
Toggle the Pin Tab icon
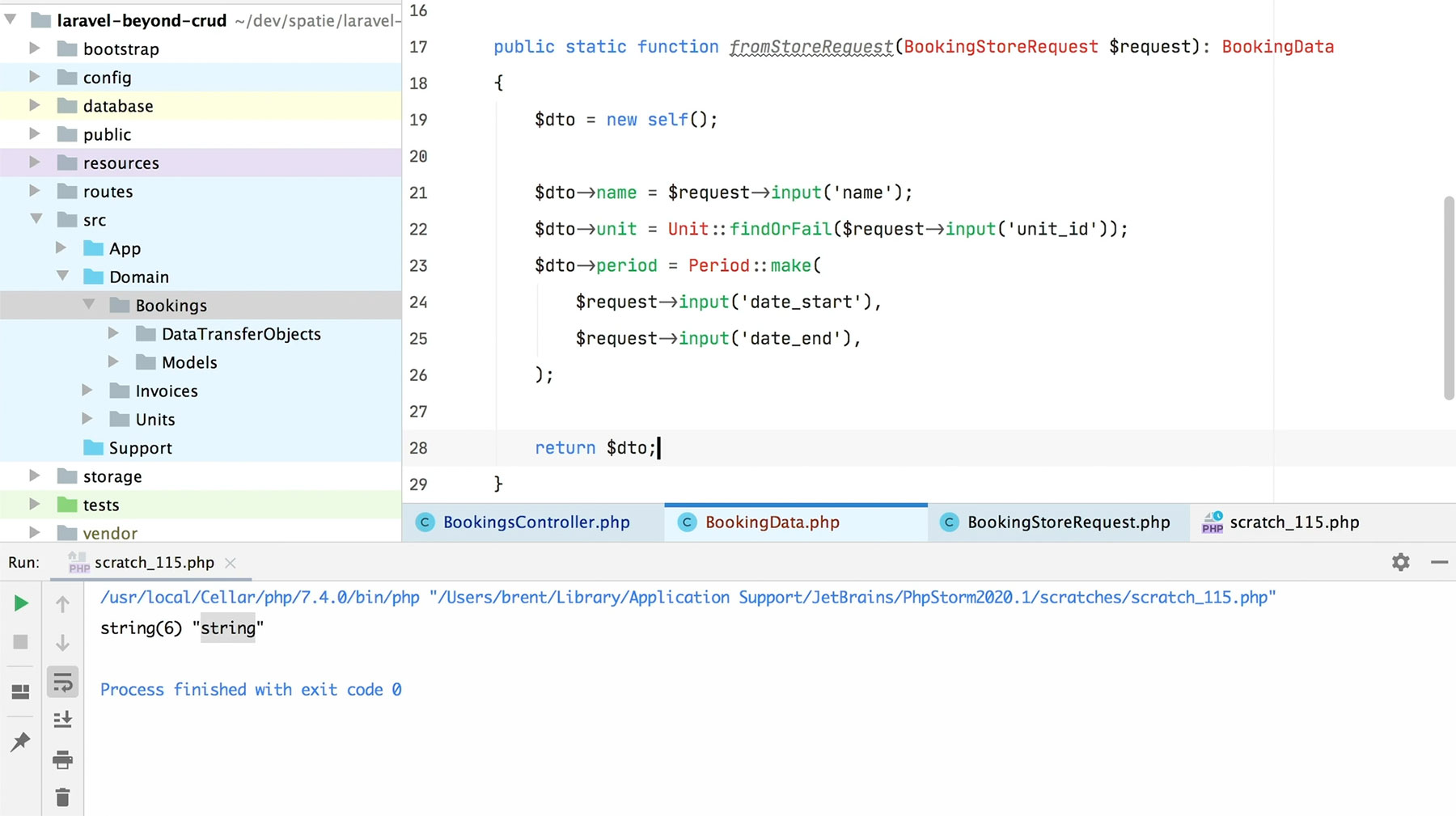tap(20, 742)
